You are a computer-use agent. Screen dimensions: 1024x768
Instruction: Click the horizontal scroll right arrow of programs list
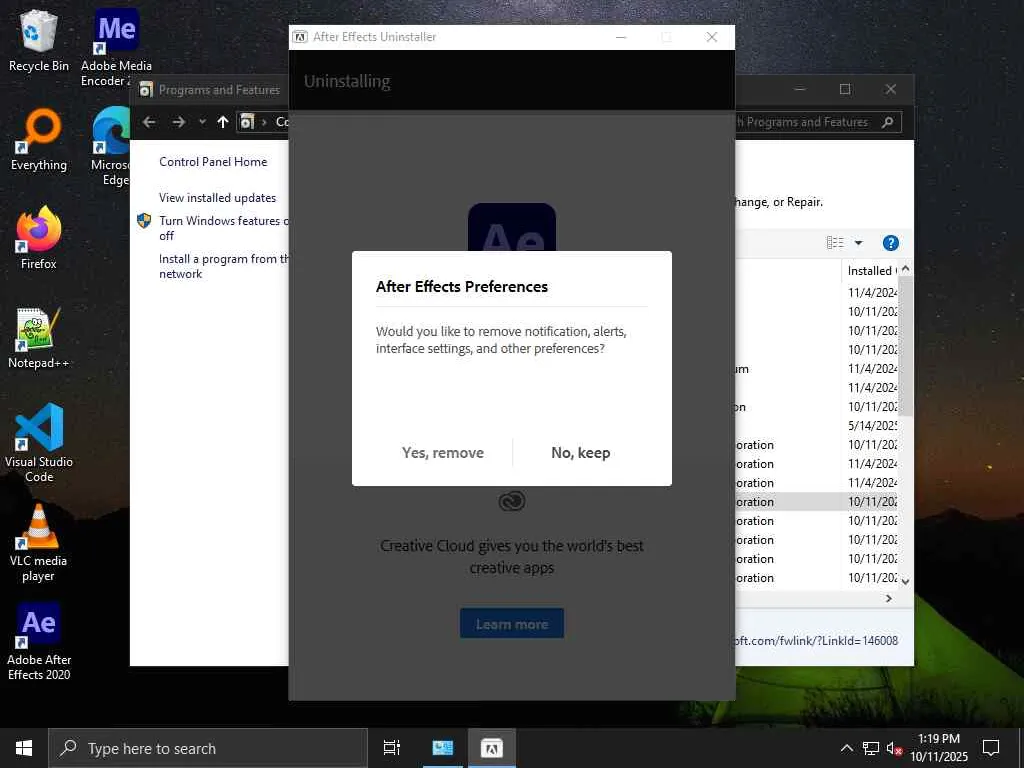click(x=888, y=598)
